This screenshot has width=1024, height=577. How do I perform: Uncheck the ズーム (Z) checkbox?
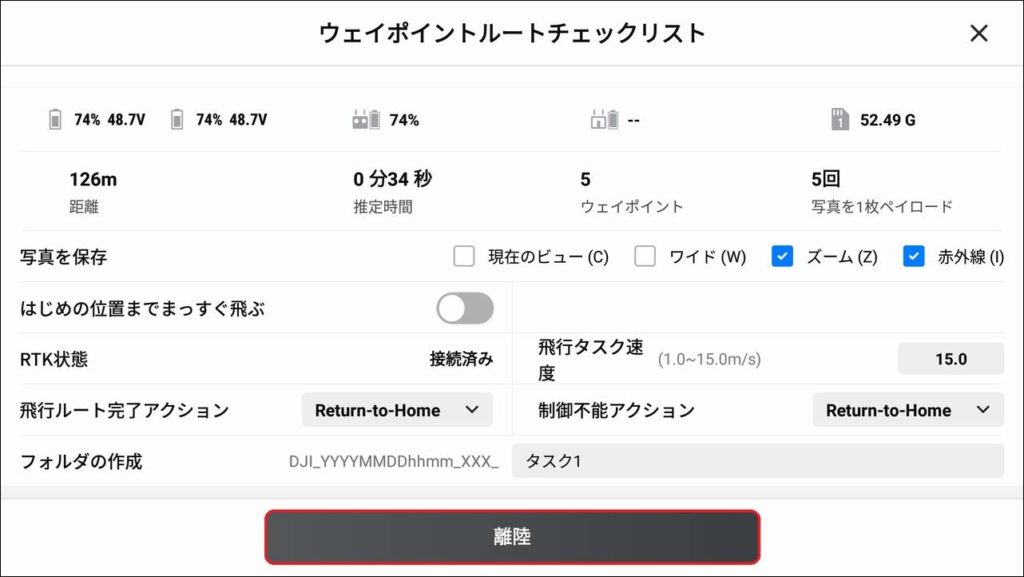point(782,257)
